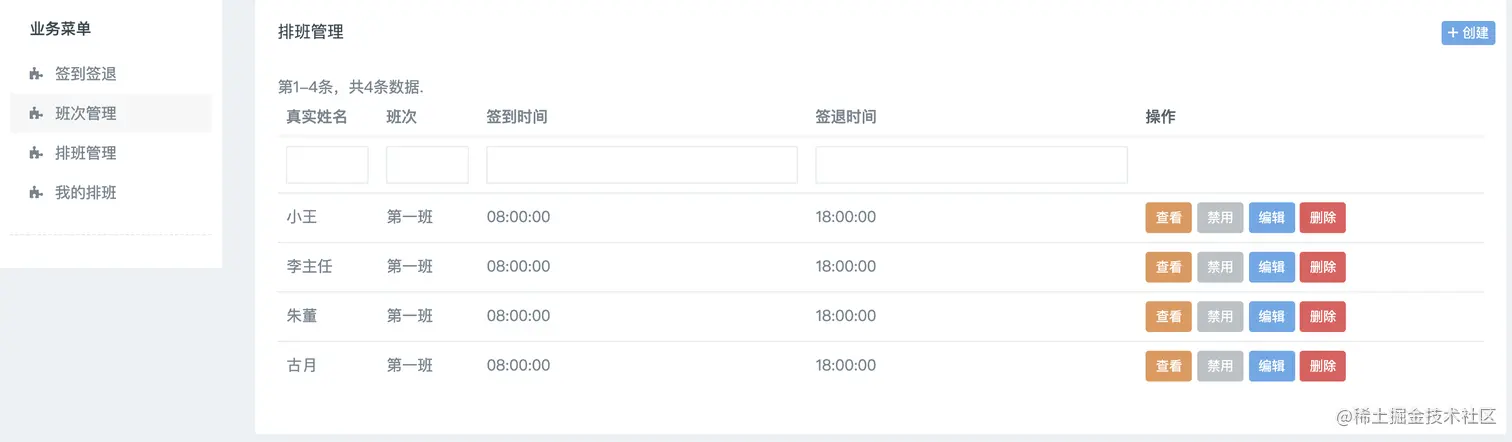
Task: View the 小王 schedule with 查看
Action: [x=1168, y=217]
